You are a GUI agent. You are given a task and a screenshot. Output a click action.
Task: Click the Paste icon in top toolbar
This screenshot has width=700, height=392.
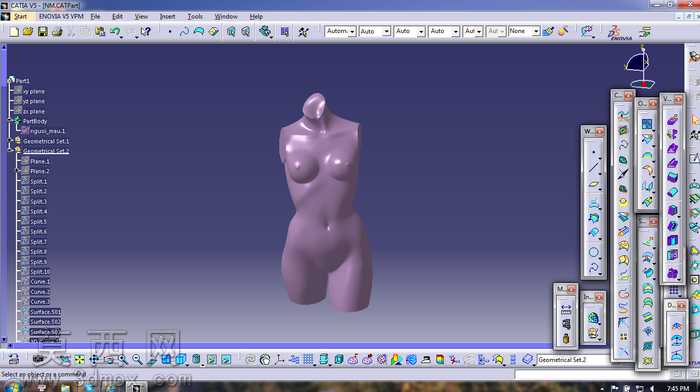100,32
